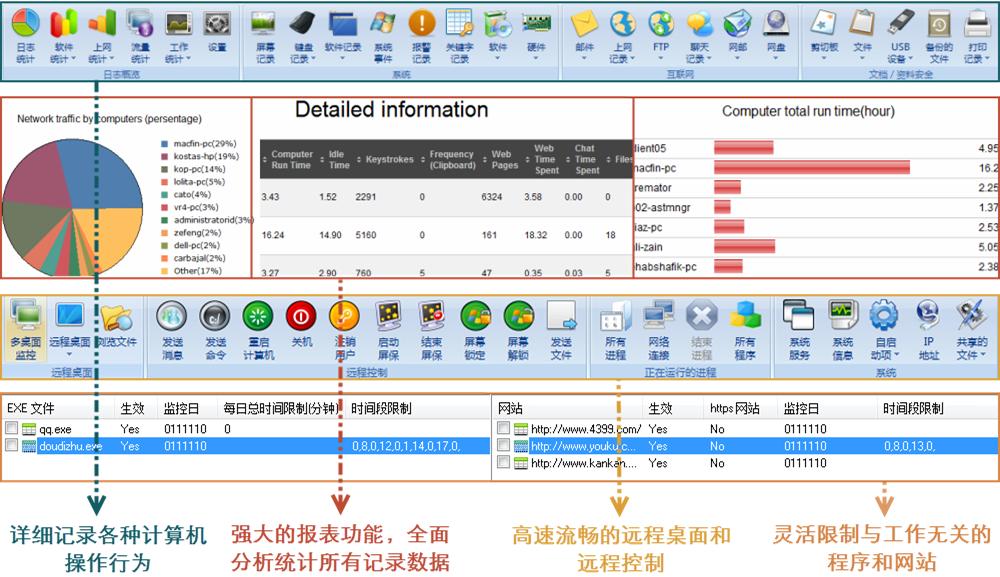Click the 发送命令 send command icon

point(216,316)
